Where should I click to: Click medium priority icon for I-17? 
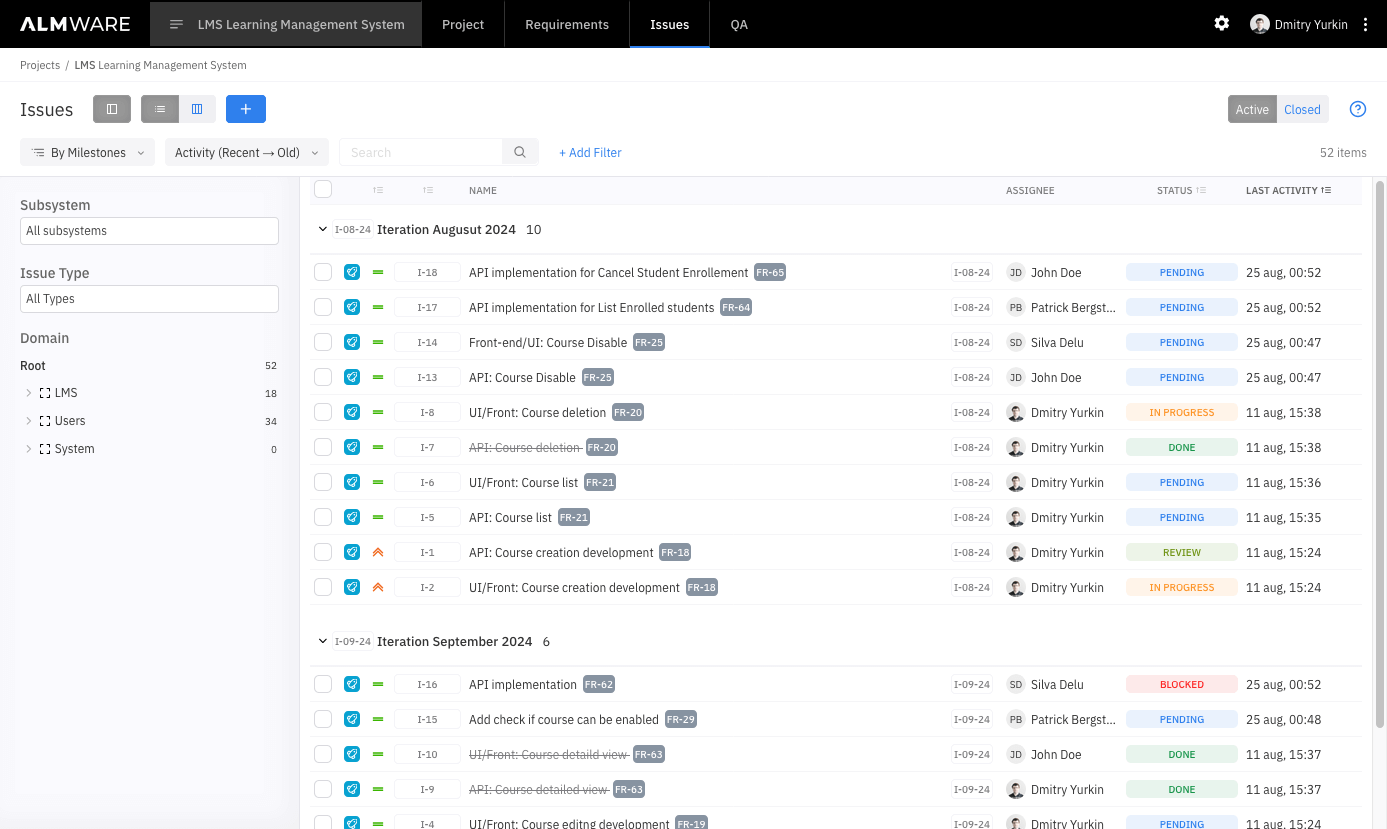coord(378,307)
